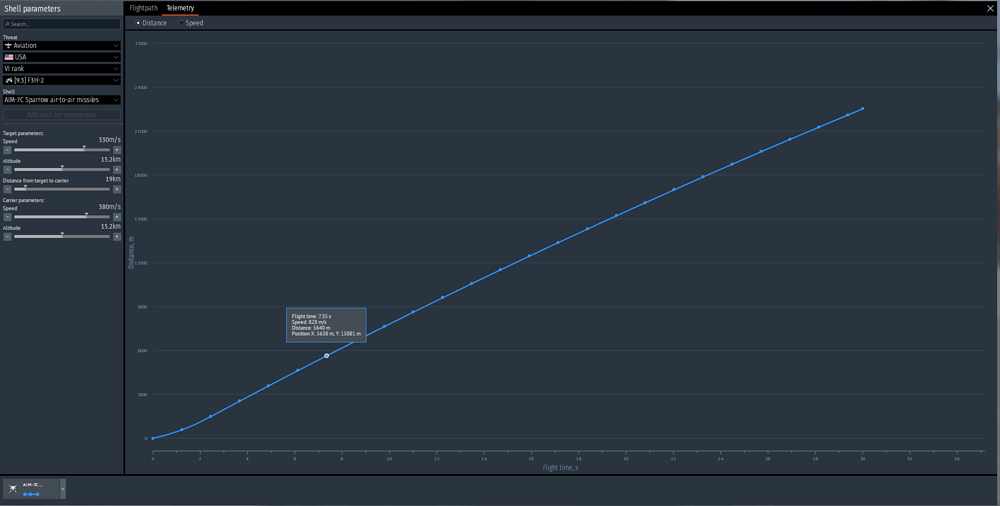Viewport: 1000px width, 506px height.
Task: Click the aircraft icon beside F3H-2
Action: point(9,80)
